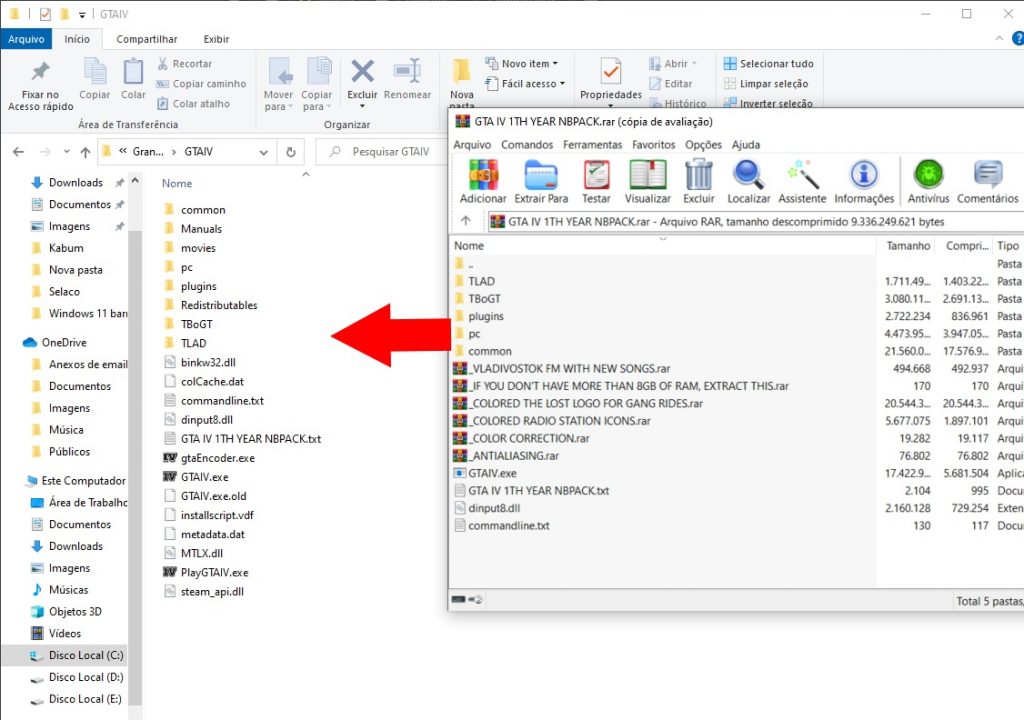Expand the address bar path dropdown
1024x720 pixels.
click(x=264, y=152)
